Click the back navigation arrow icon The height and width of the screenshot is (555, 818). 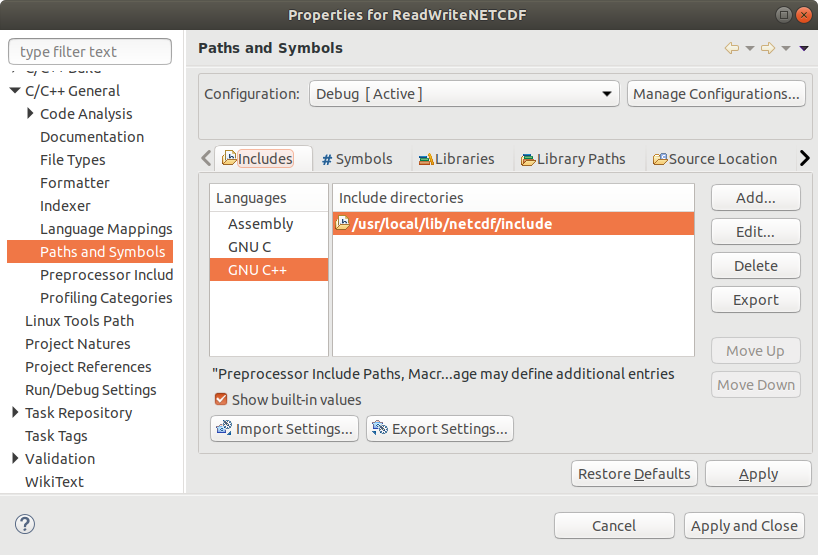(732, 48)
